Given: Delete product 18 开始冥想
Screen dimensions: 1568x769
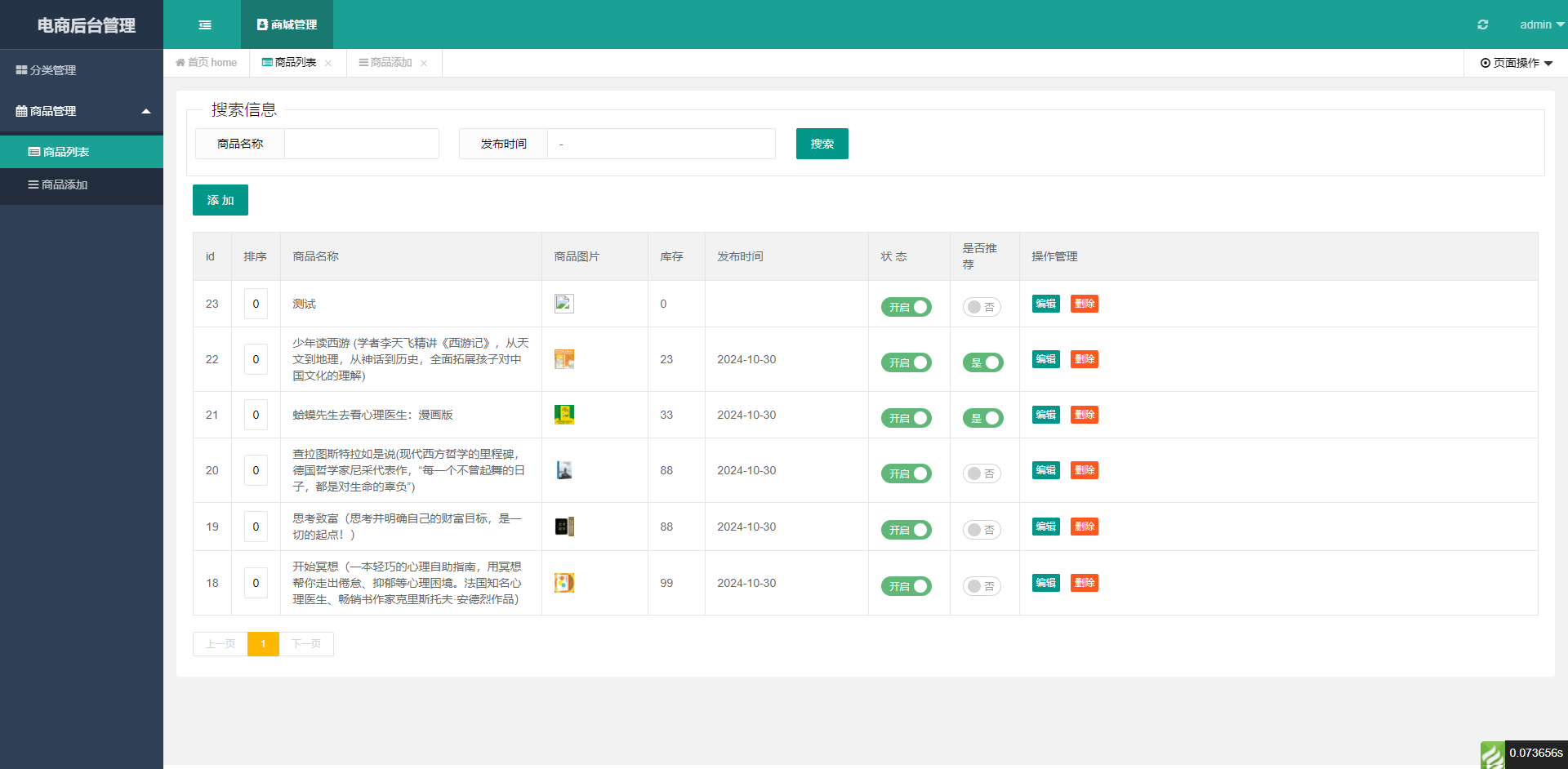Looking at the screenshot, I should point(1085,583).
